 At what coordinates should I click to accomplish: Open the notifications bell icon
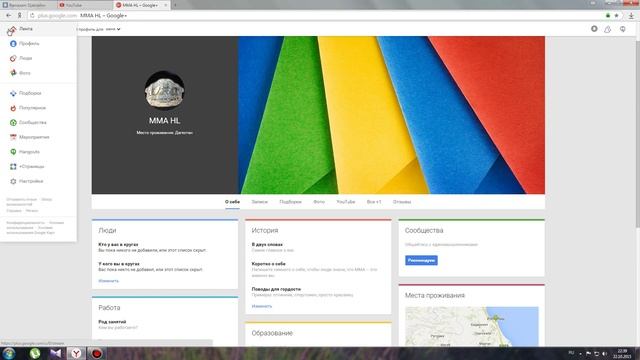point(608,29)
